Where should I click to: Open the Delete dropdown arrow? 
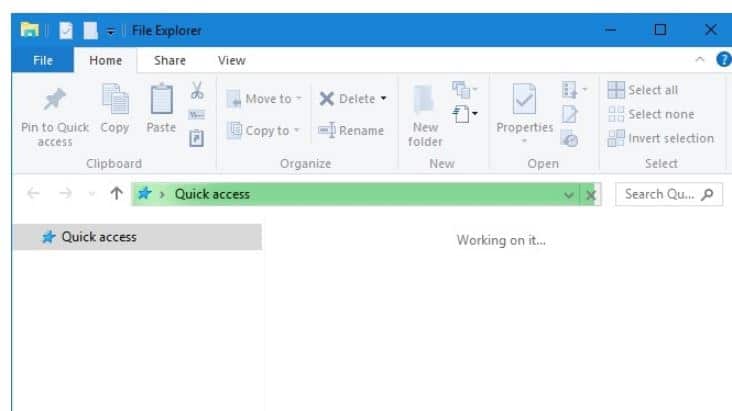(x=384, y=99)
